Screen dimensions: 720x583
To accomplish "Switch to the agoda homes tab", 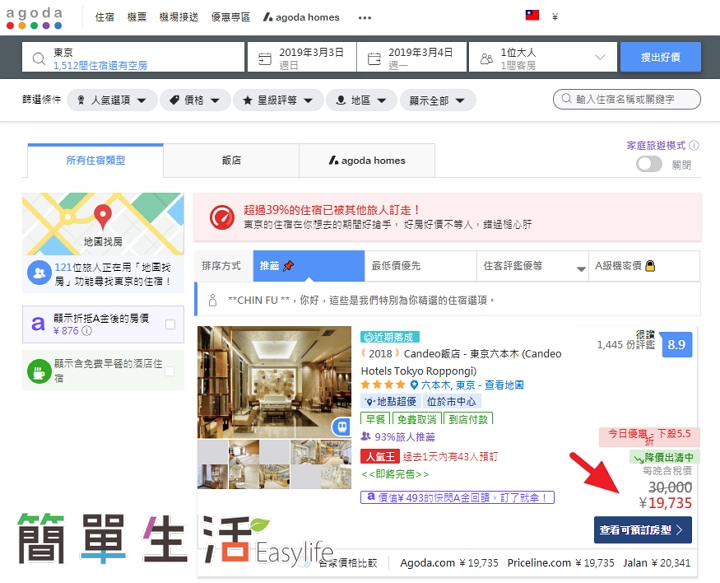I will coord(367,160).
